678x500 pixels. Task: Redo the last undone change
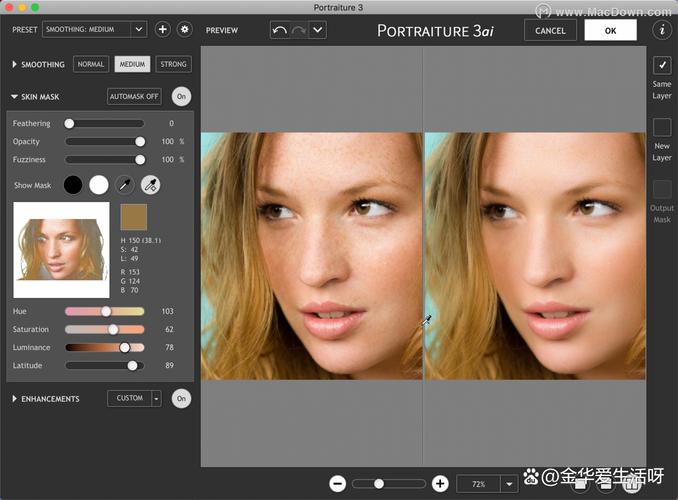[299, 30]
